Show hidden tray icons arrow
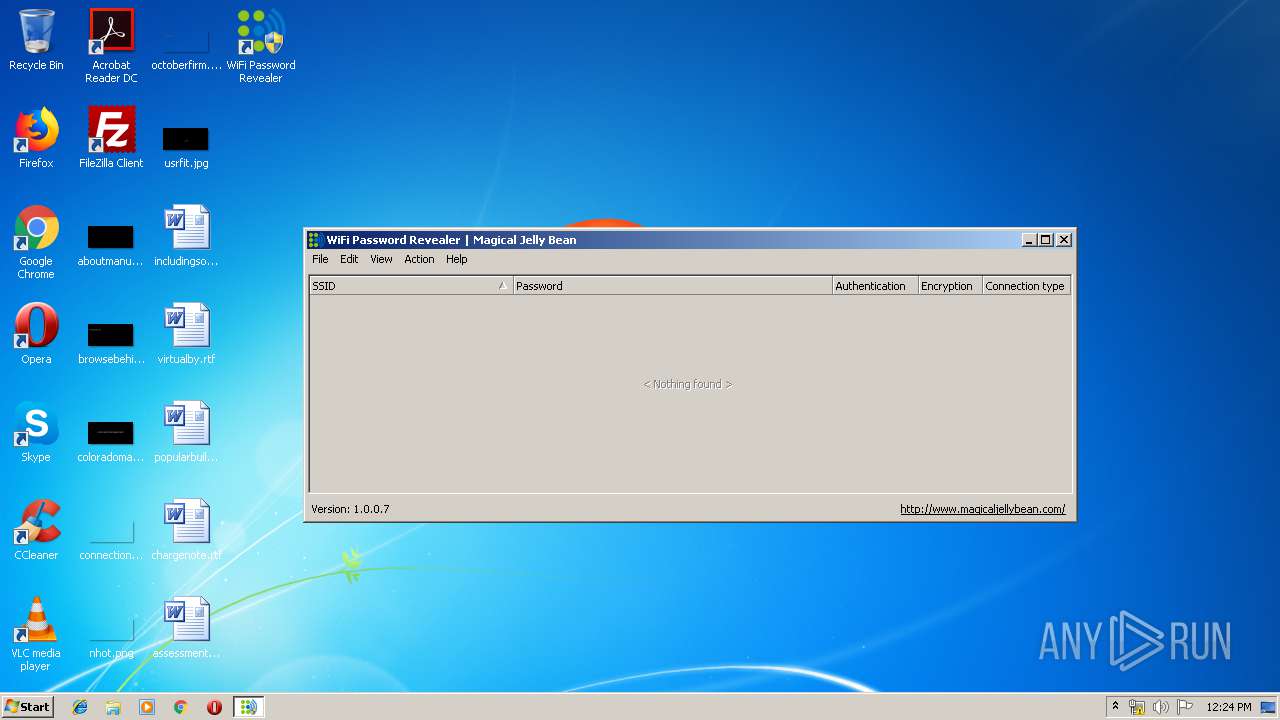Viewport: 1280px width, 720px height. pos(1115,707)
